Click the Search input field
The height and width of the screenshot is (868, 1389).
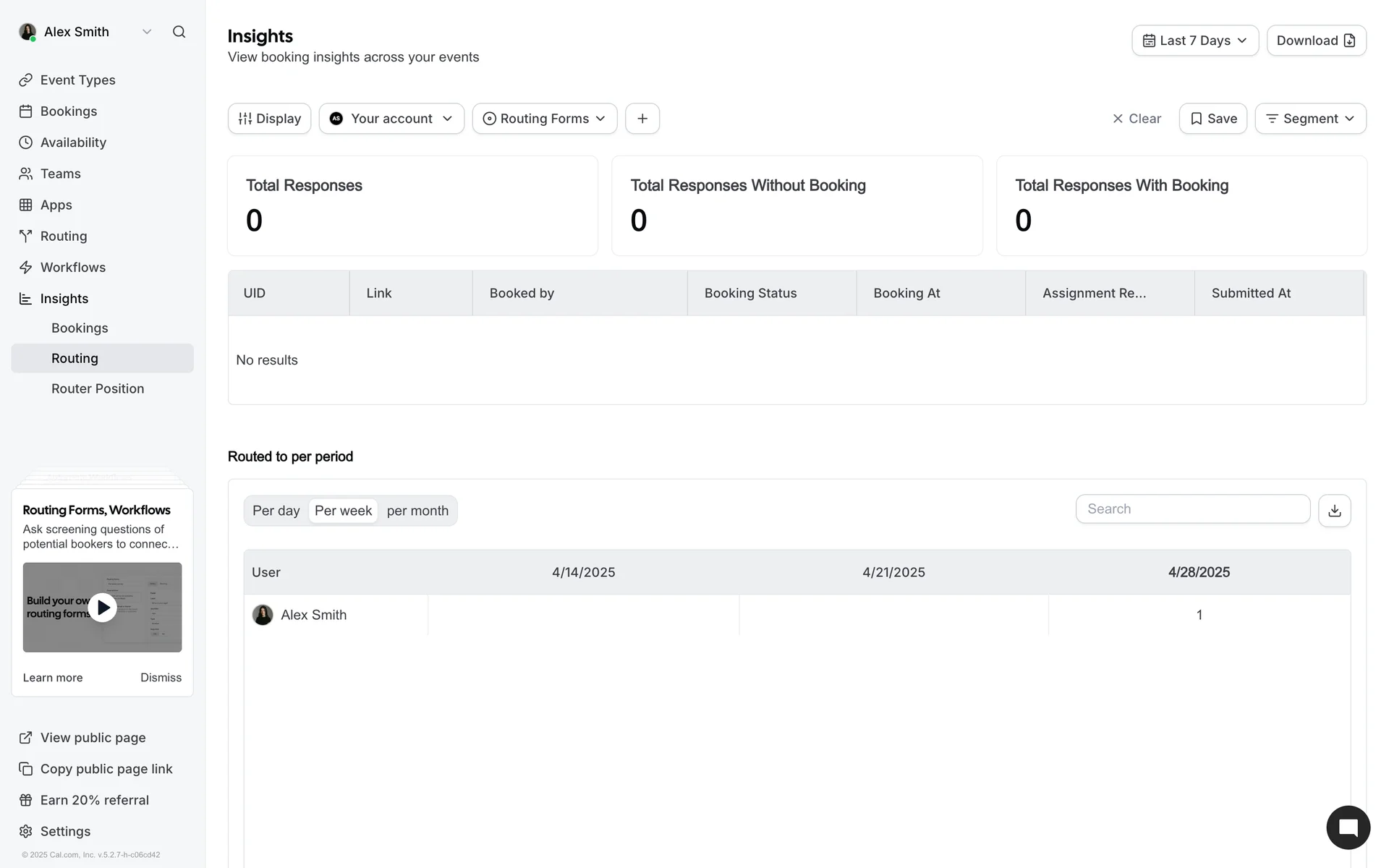pyautogui.click(x=1192, y=509)
